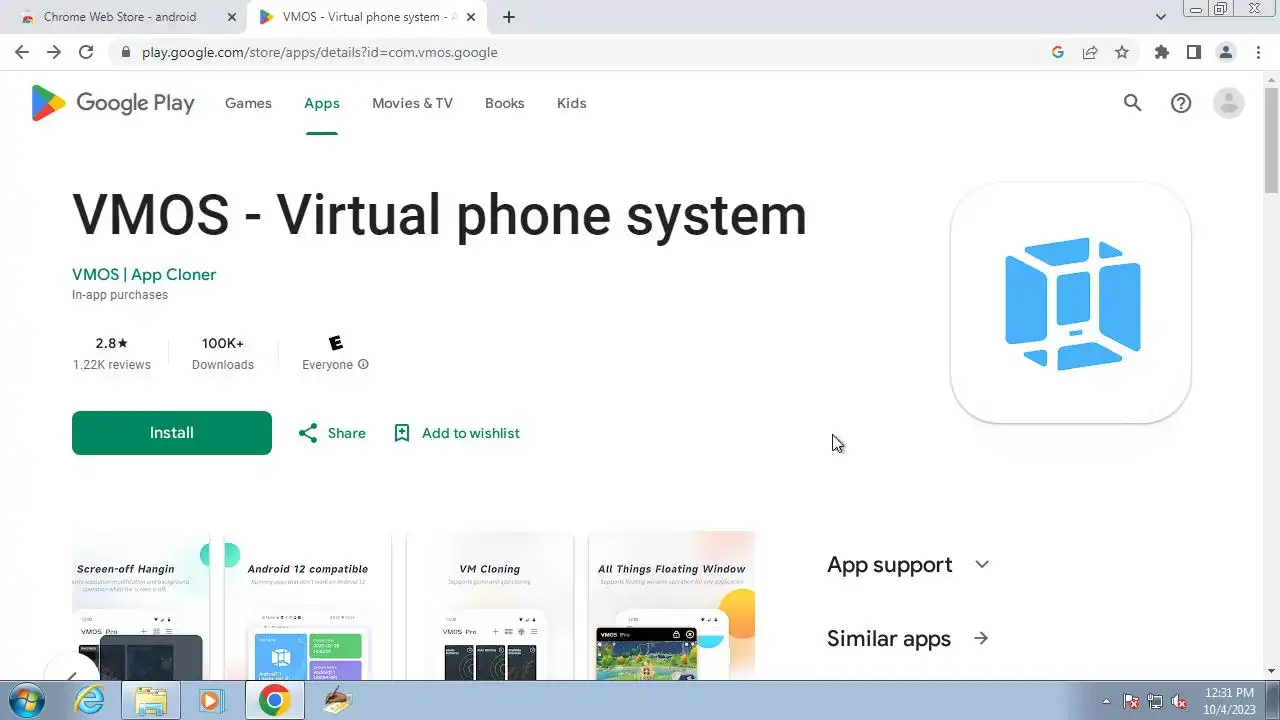Click the content rating info icon

click(363, 364)
